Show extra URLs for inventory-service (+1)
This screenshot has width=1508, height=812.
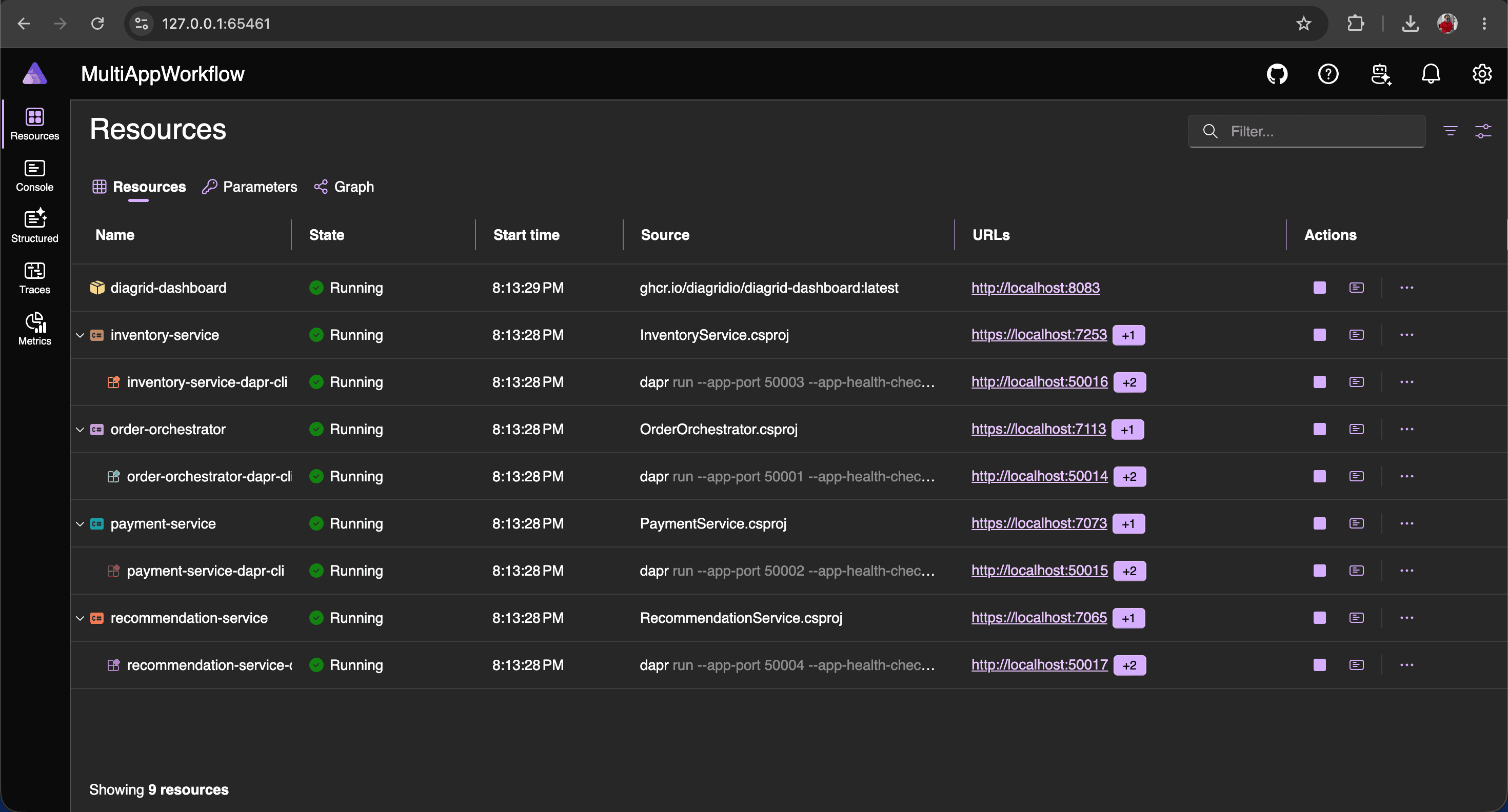(1128, 335)
